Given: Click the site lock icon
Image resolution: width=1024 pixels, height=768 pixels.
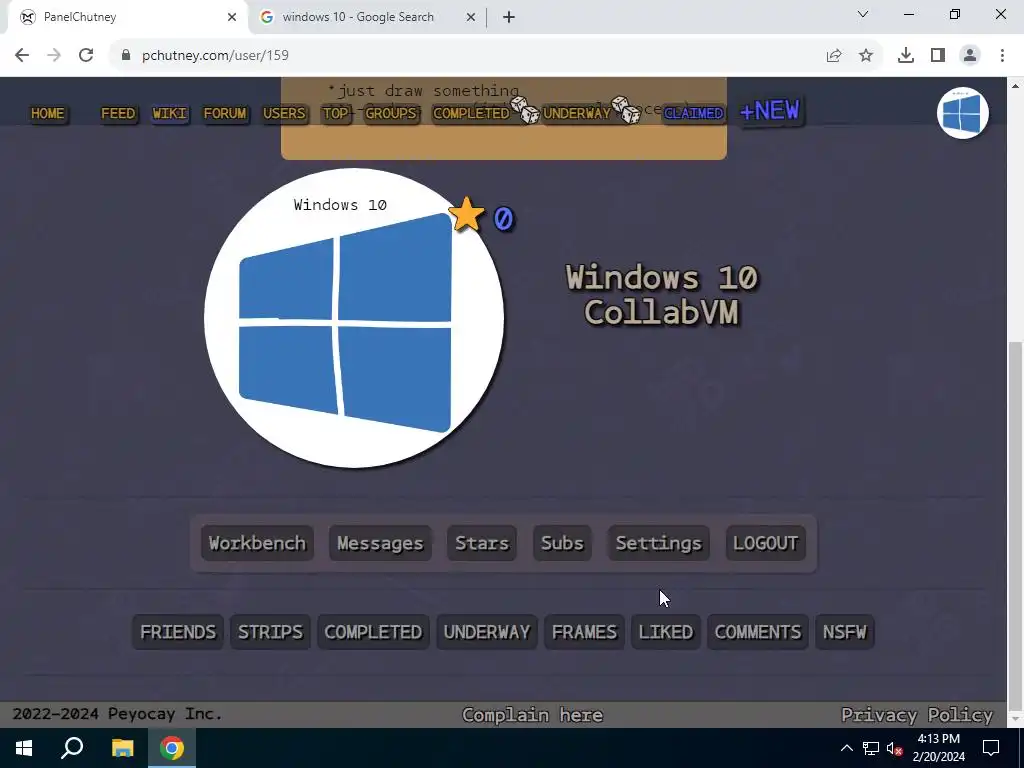Looking at the screenshot, I should pos(126,56).
